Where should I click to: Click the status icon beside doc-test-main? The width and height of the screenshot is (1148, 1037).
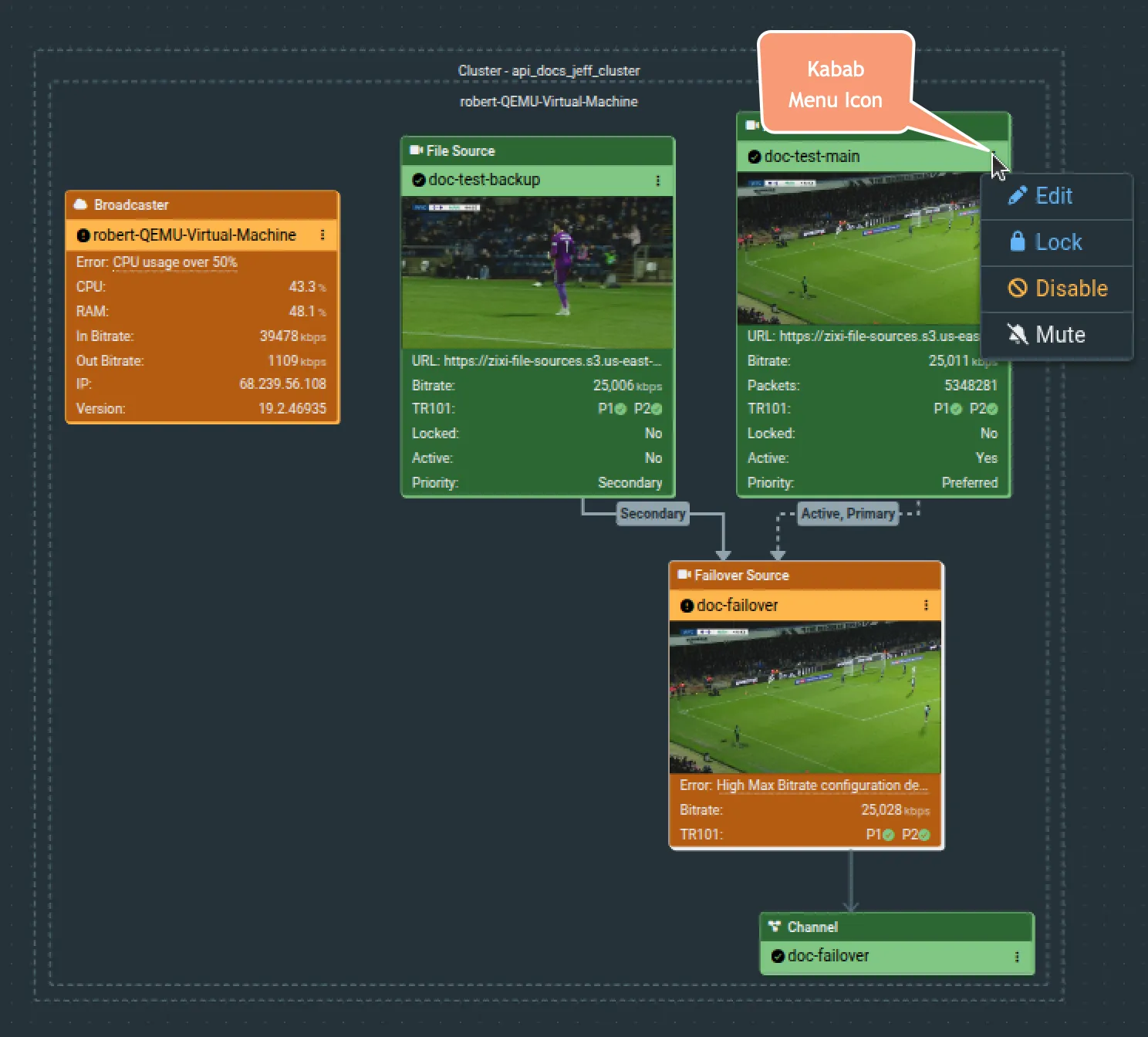(755, 157)
